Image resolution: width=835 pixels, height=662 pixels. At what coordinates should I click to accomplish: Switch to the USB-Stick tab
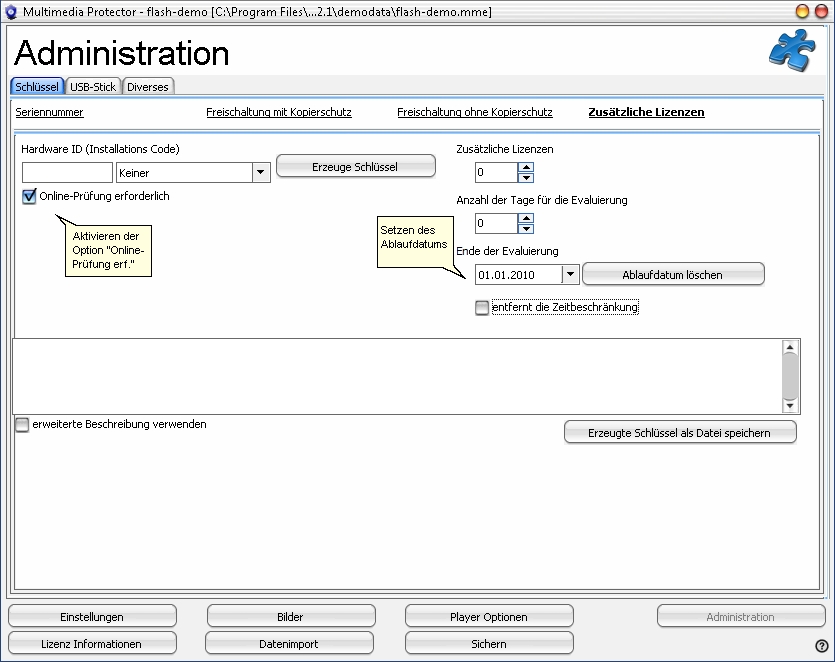94,87
